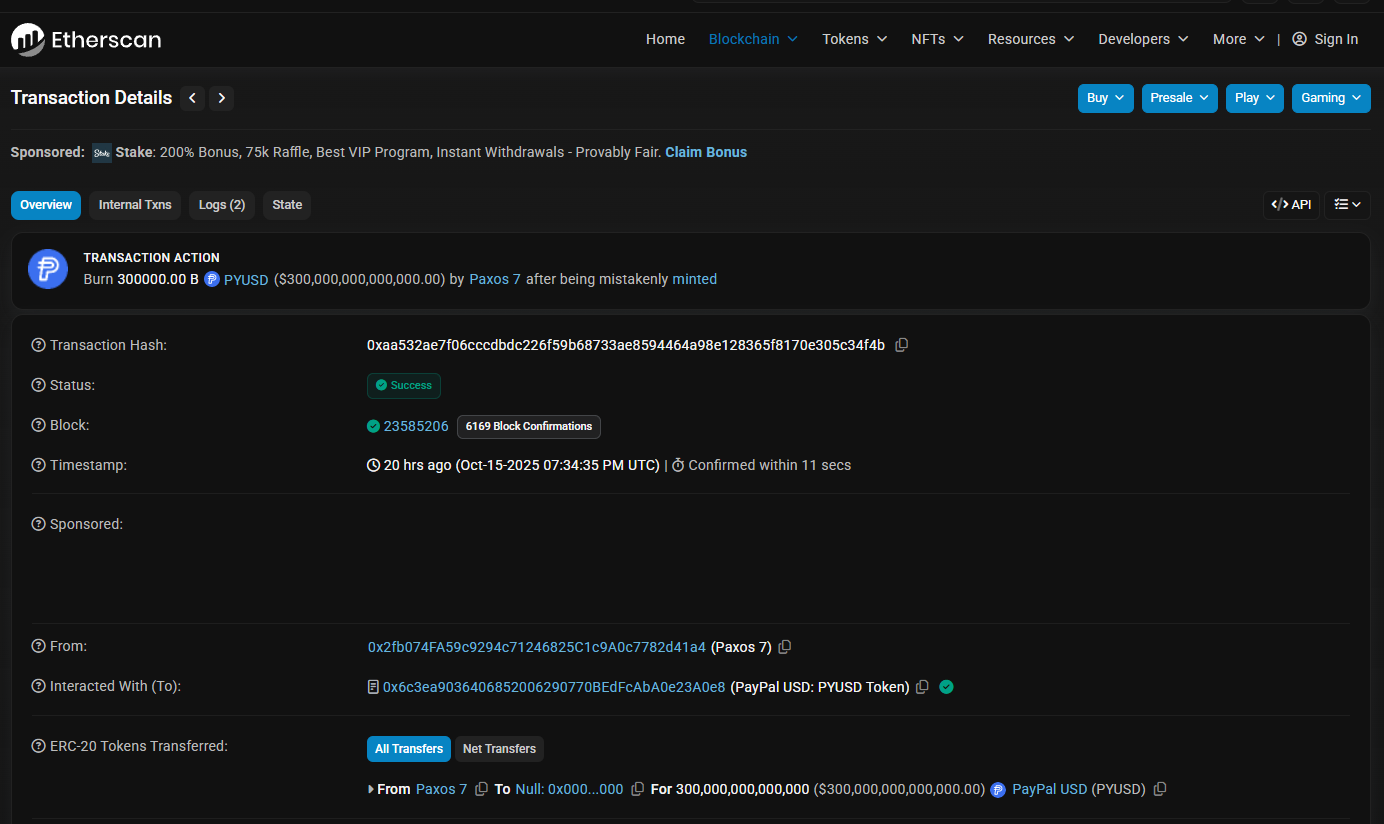Click contract file icon before 0x6c3ea address
The image size is (1384, 824).
[373, 687]
